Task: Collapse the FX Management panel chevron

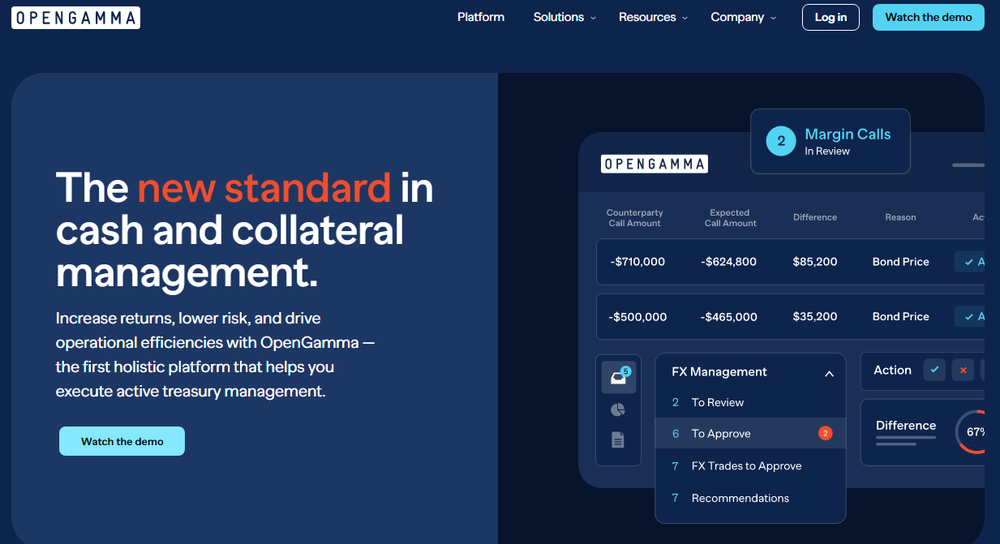Action: click(829, 374)
